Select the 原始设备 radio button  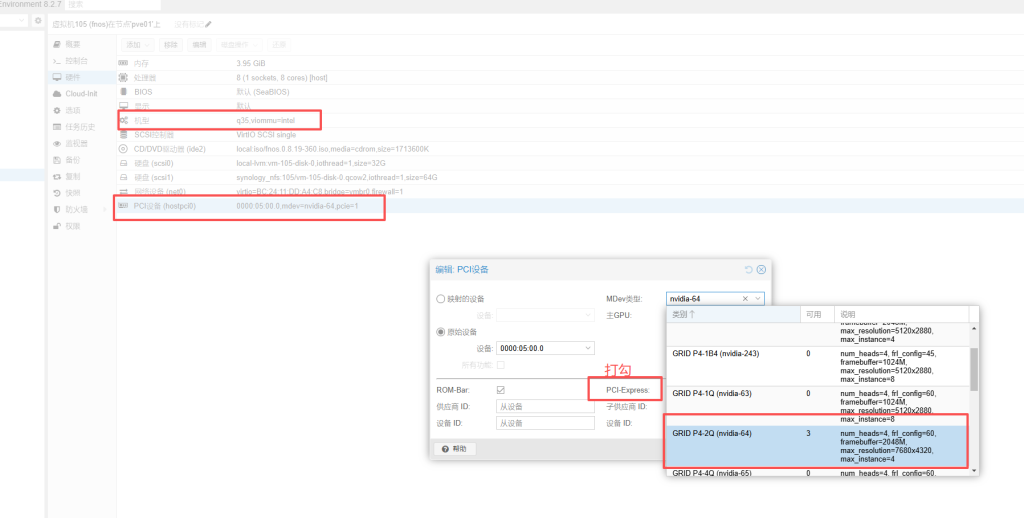click(x=441, y=332)
